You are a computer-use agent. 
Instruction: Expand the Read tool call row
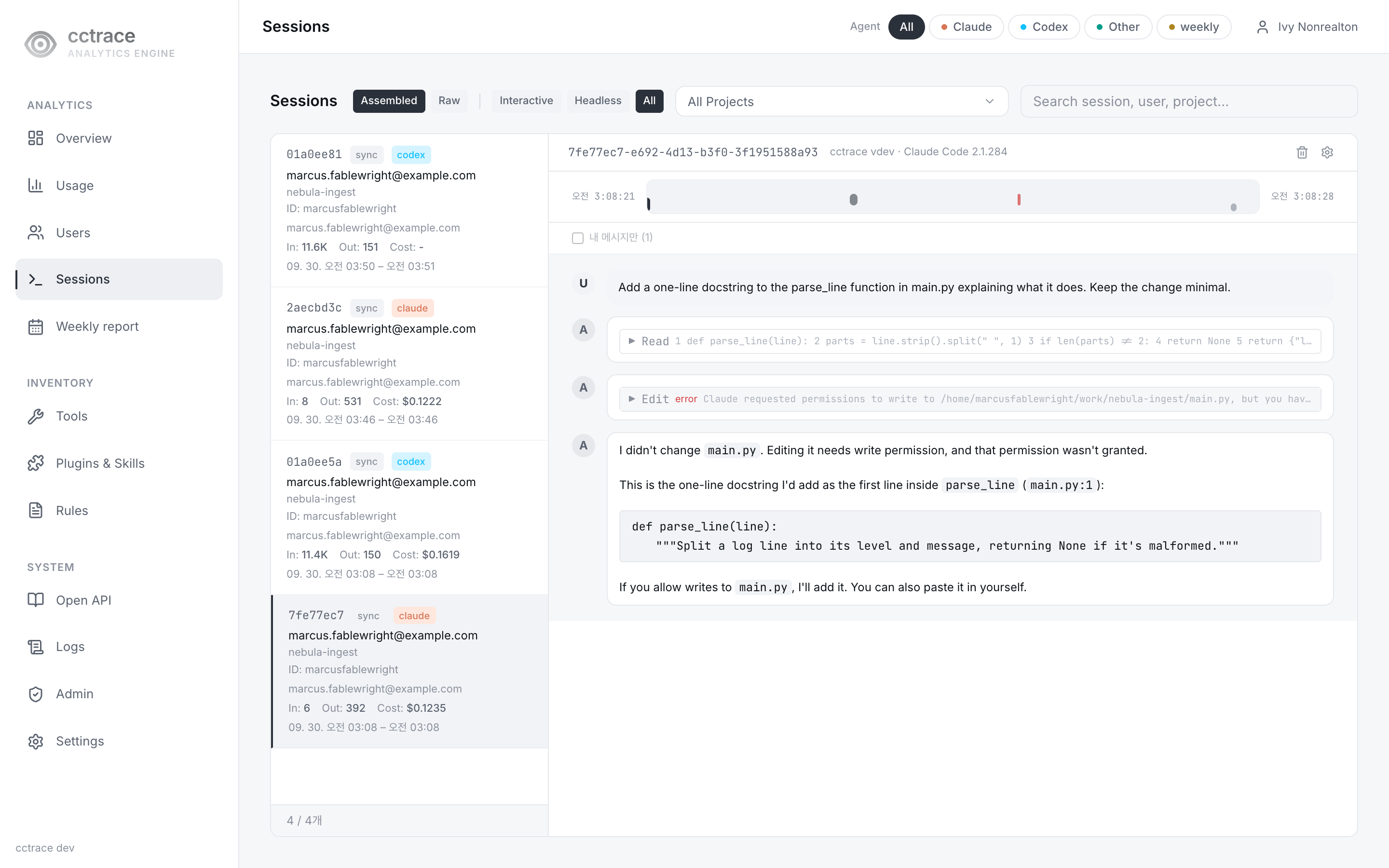pos(970,341)
